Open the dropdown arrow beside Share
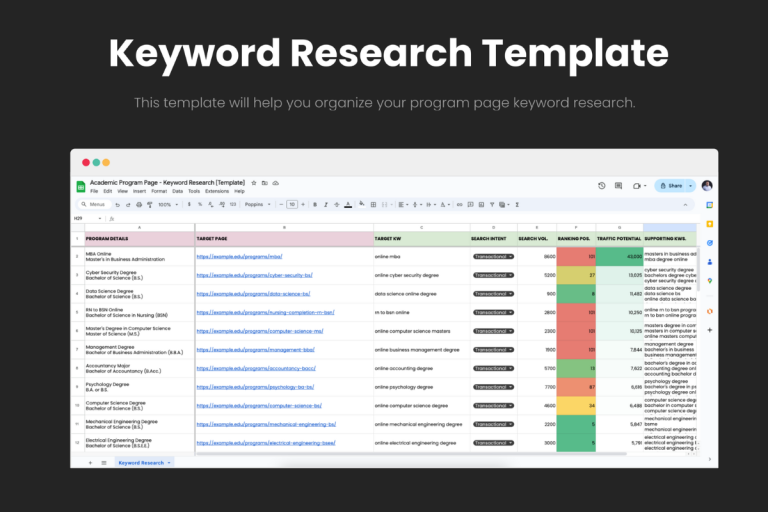 pyautogui.click(x=691, y=186)
